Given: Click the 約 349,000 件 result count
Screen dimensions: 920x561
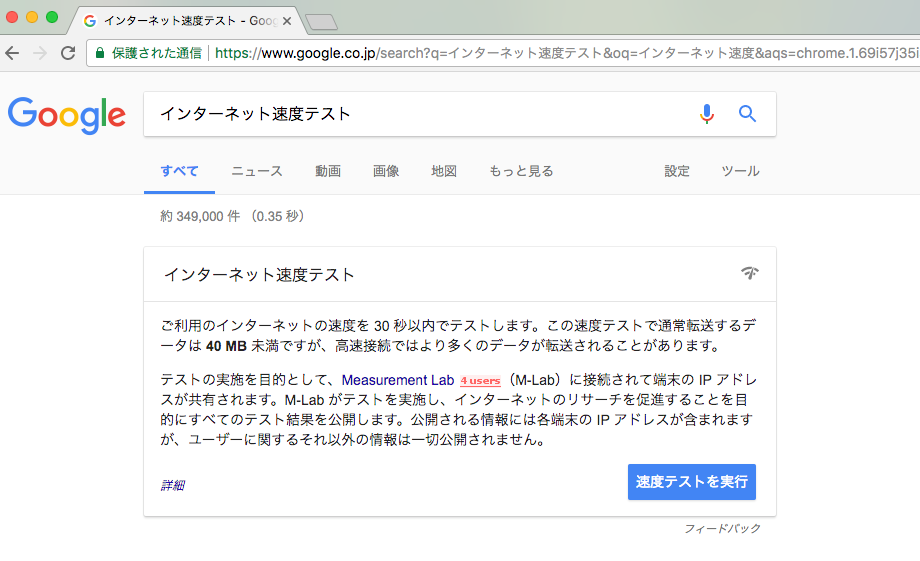Looking at the screenshot, I should 200,217.
